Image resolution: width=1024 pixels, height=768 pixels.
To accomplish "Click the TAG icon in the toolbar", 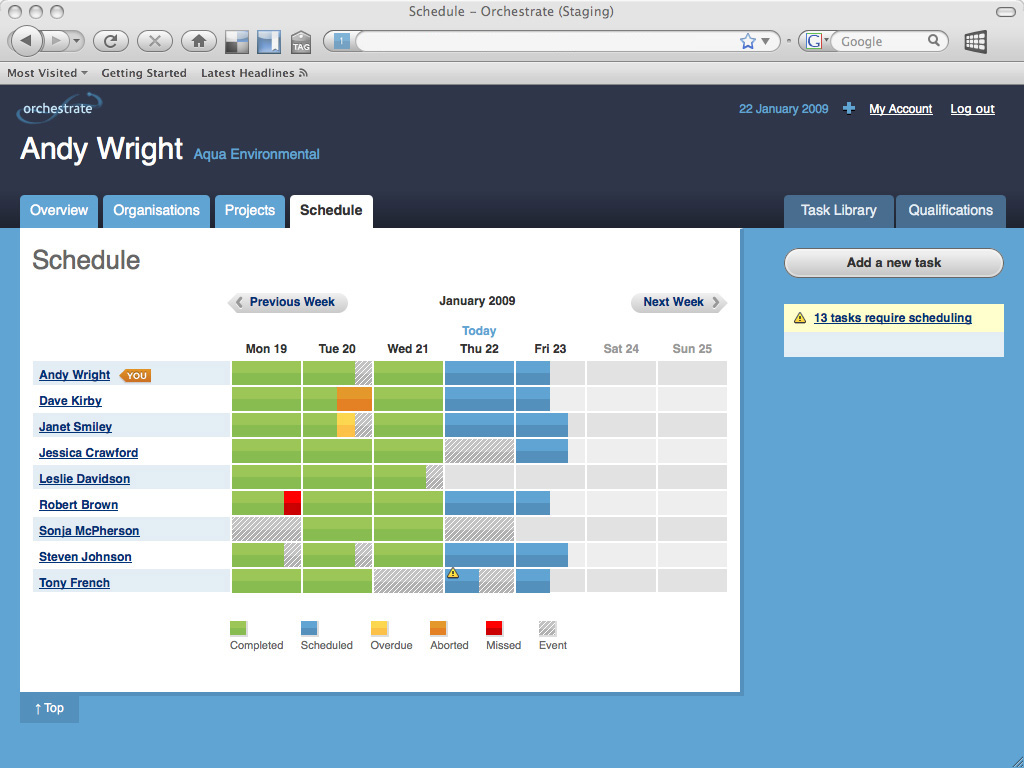I will pyautogui.click(x=301, y=42).
